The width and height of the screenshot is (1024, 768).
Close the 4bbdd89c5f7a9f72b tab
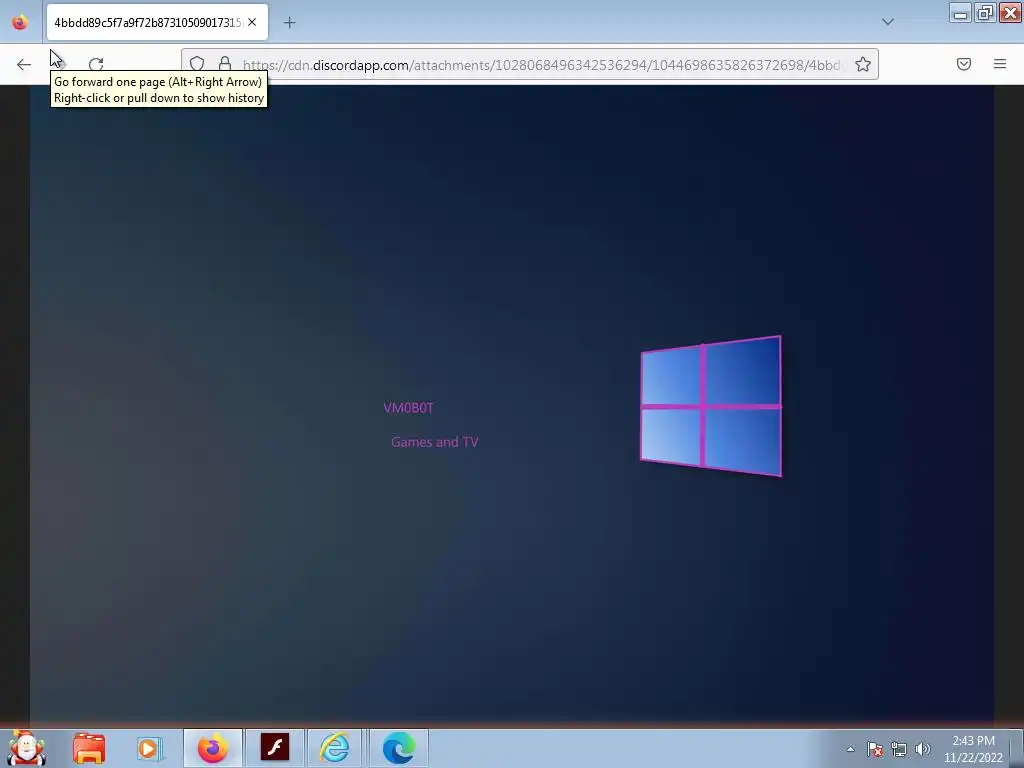(252, 22)
